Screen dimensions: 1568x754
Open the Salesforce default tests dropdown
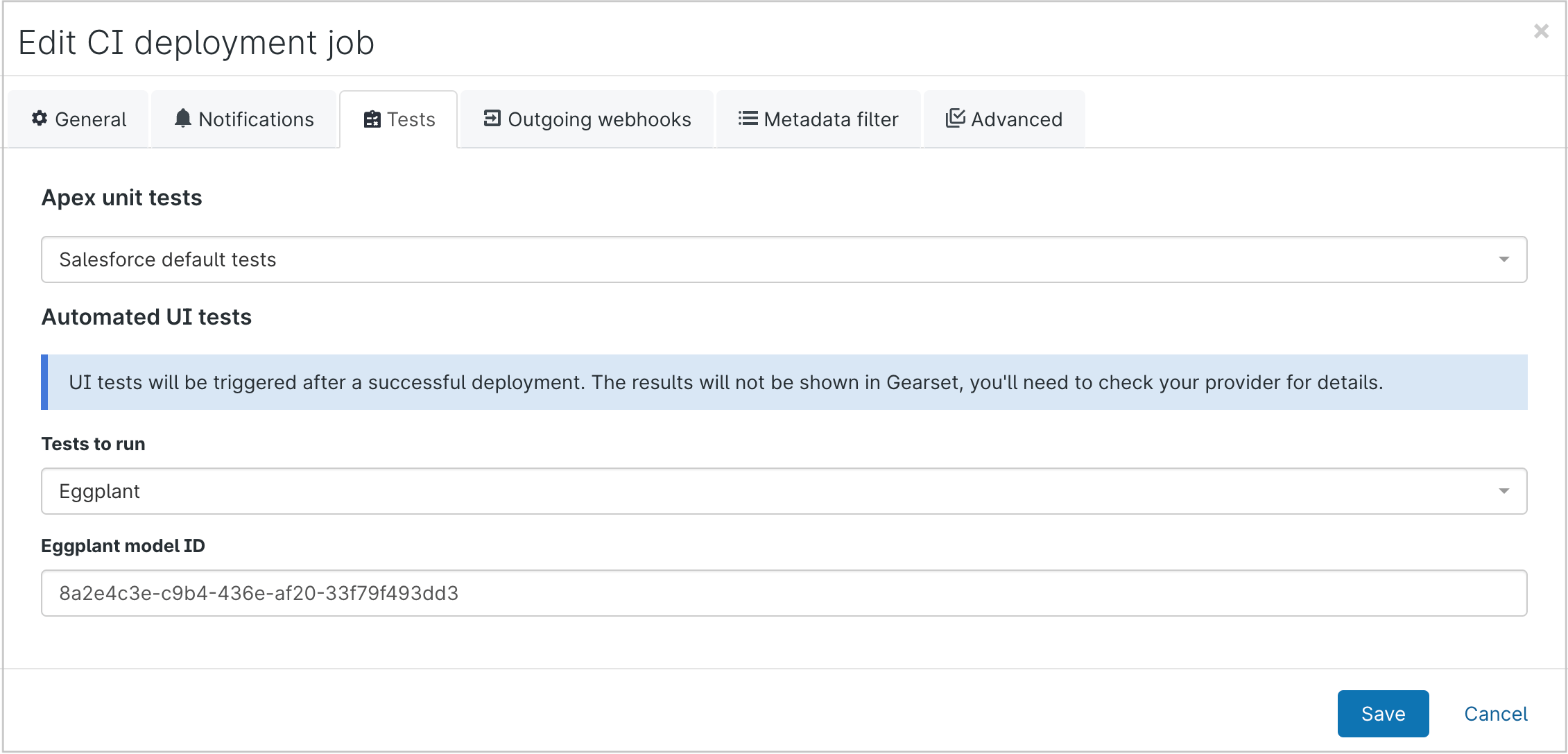tap(784, 259)
